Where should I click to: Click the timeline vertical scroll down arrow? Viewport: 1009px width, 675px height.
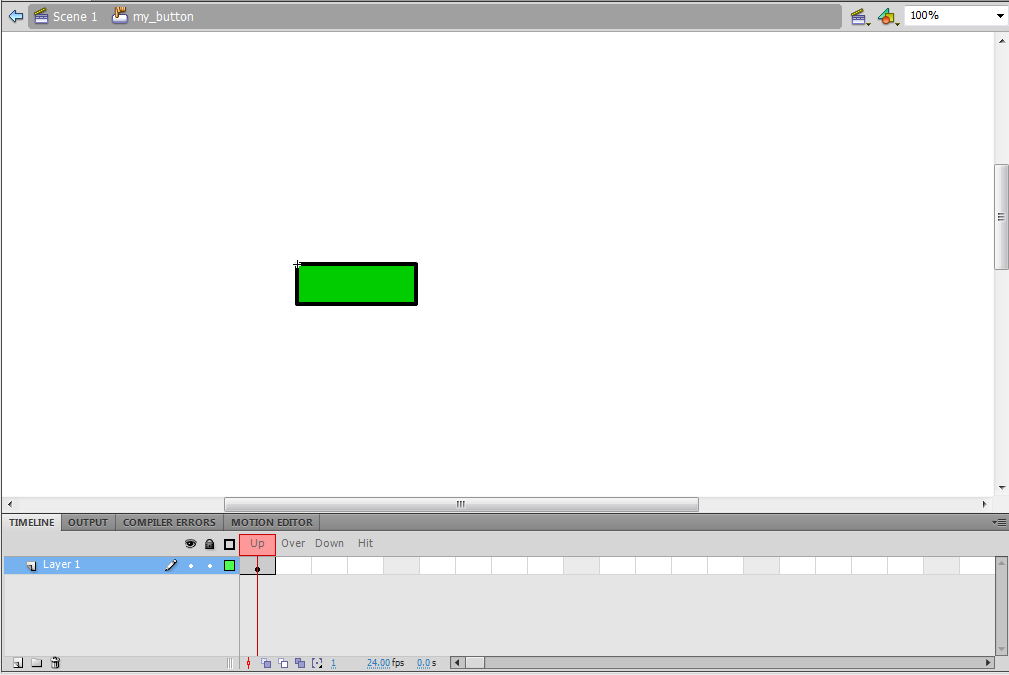point(1001,649)
